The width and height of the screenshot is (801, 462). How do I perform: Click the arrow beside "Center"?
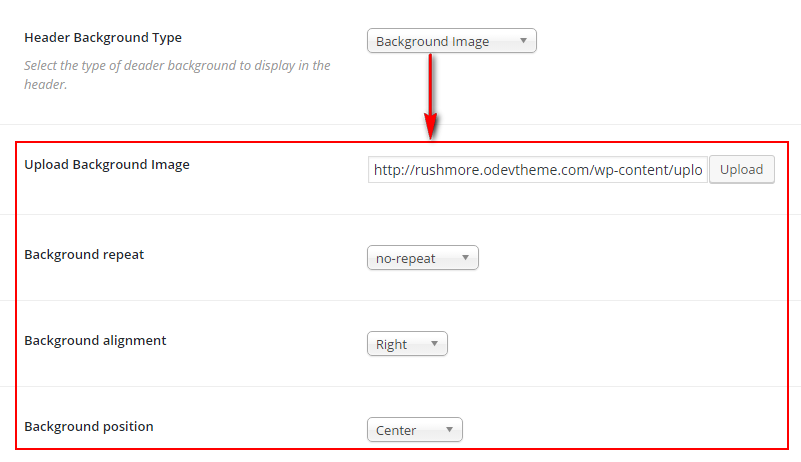[x=450, y=430]
